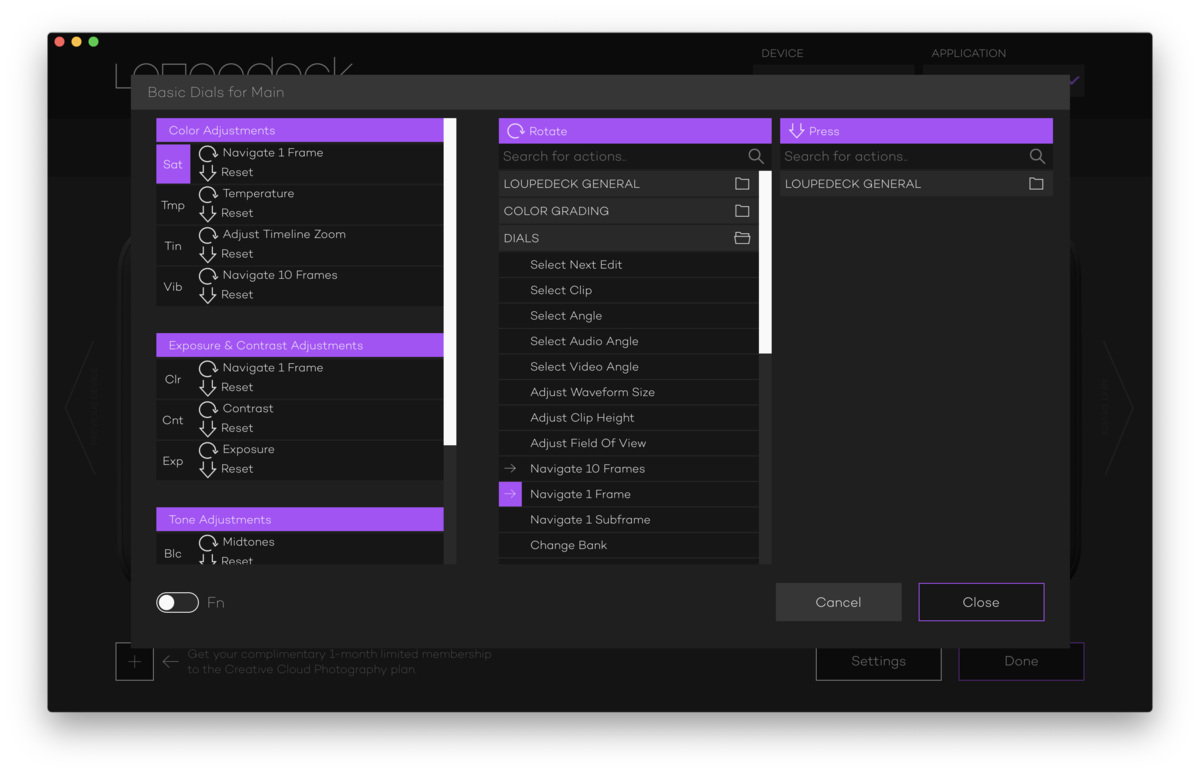Viewport: 1200px width, 775px height.
Task: Click the Done button behind dialog
Action: coord(1021,662)
